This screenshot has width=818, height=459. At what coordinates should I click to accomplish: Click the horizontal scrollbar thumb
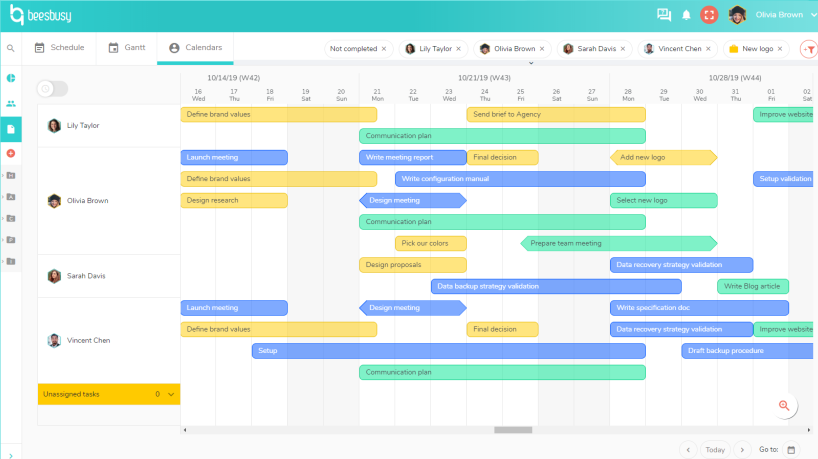coord(513,430)
